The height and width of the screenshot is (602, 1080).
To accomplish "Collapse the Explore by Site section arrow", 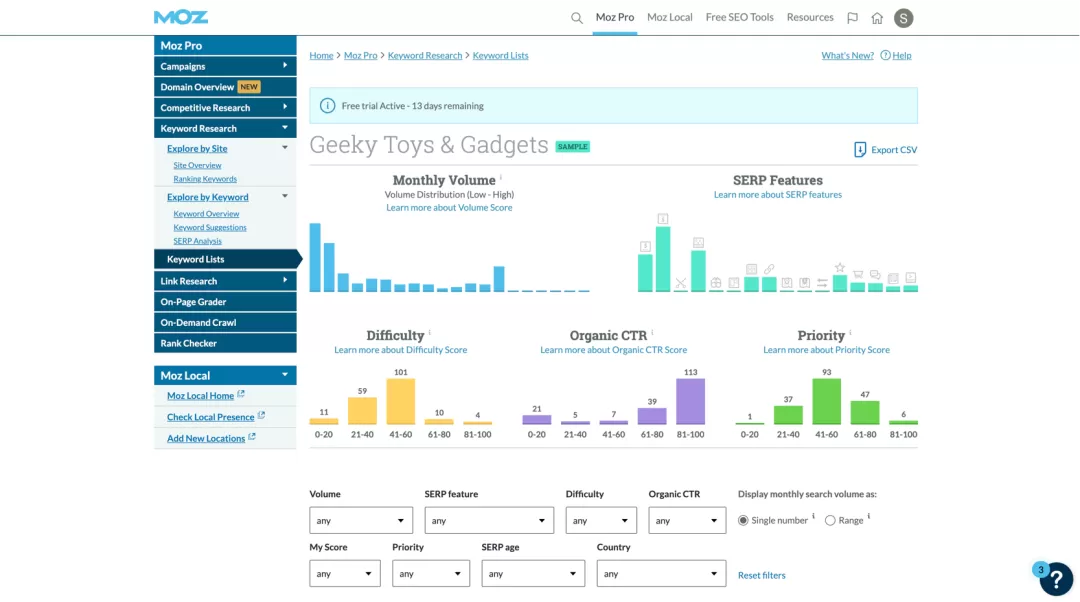I will [284, 147].
